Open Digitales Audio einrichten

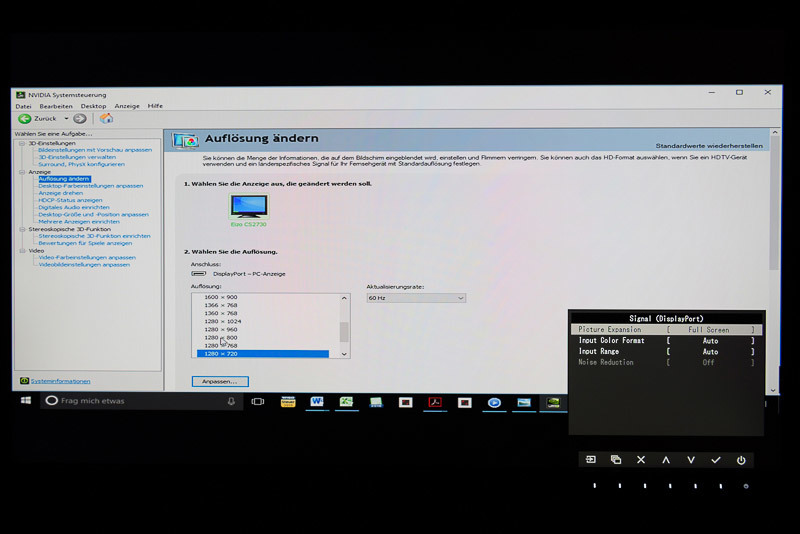click(74, 208)
